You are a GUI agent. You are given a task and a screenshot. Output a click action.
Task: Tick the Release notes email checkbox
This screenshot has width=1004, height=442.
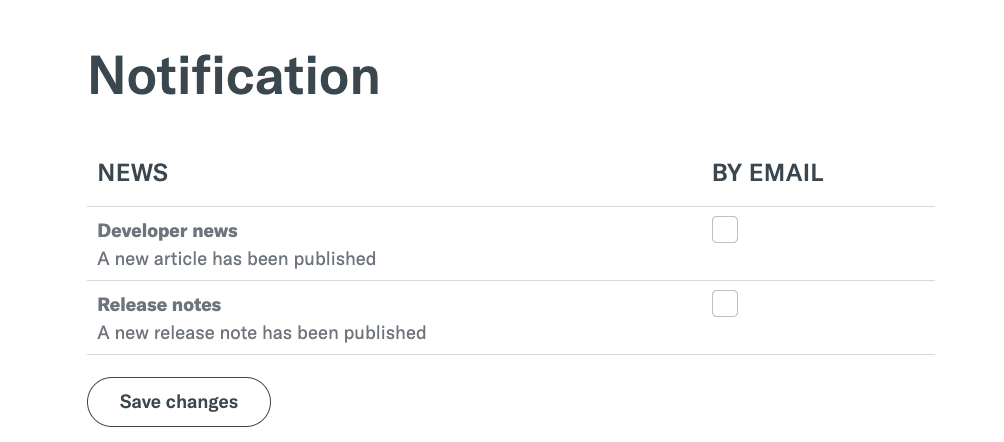point(725,304)
